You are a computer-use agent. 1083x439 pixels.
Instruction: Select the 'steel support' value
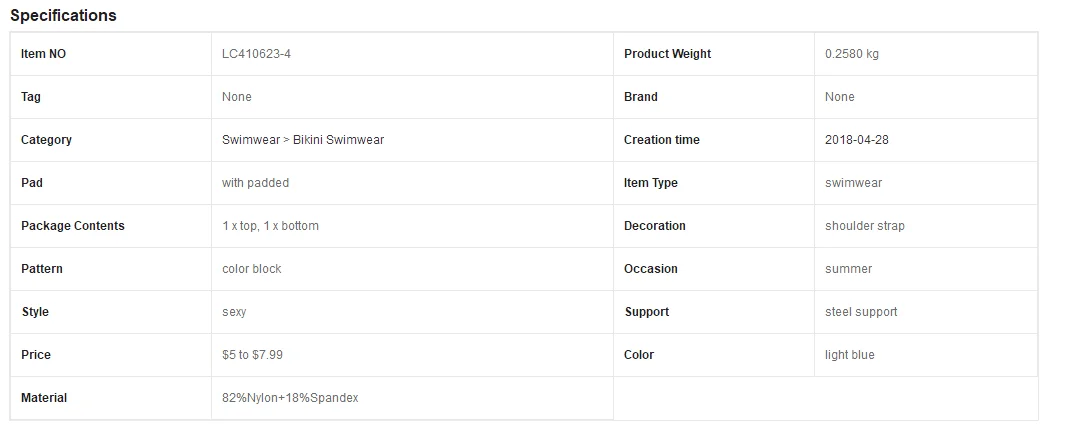pos(861,312)
